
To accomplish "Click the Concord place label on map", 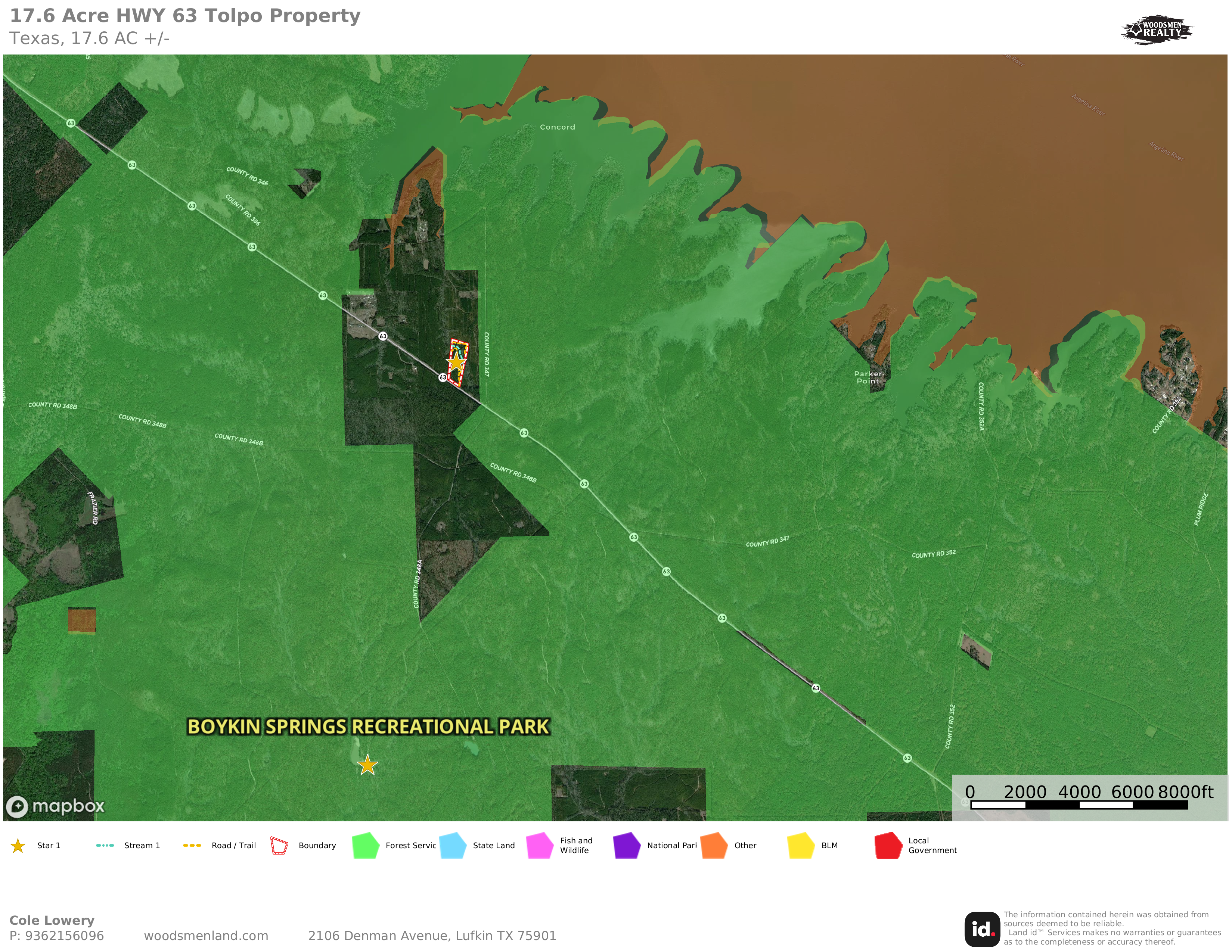I will tap(557, 127).
